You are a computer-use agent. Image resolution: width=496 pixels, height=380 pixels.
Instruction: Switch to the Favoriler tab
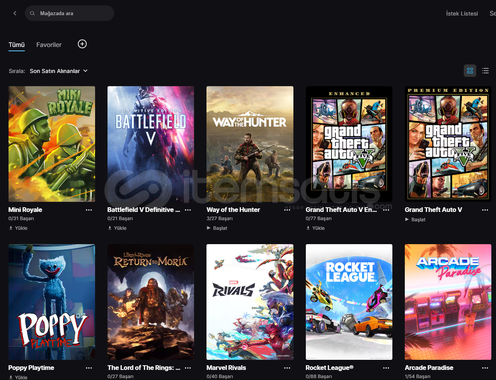[49, 45]
